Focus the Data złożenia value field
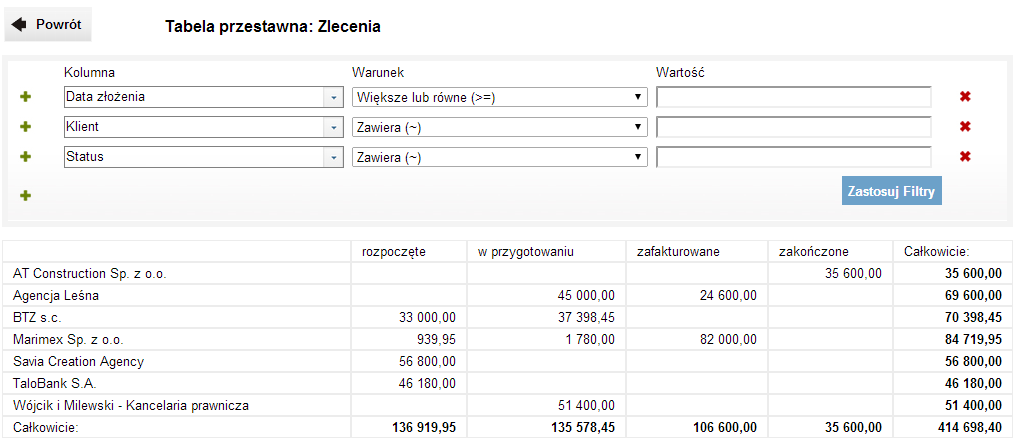 point(793,97)
